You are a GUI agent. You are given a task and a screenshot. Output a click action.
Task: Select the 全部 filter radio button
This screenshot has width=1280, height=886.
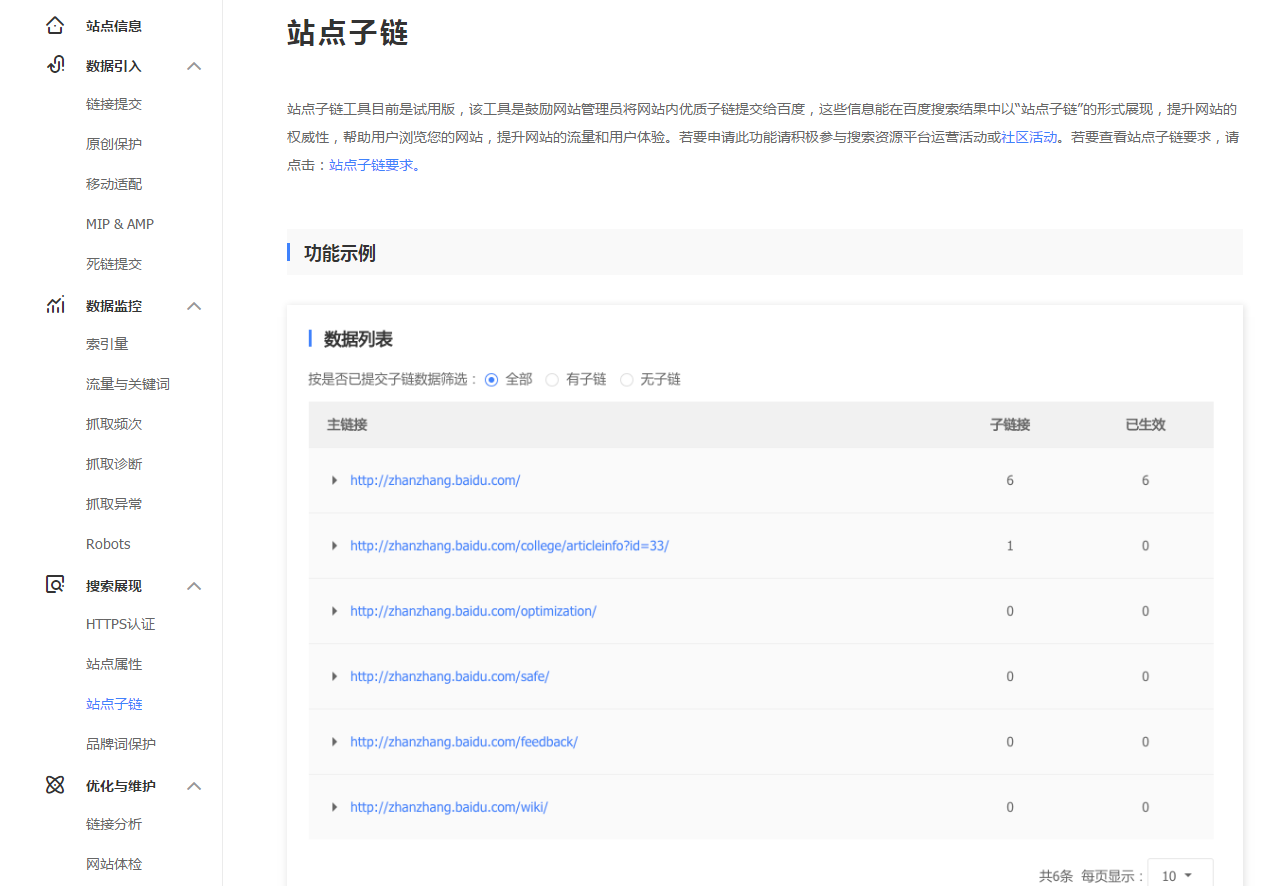coord(491,380)
